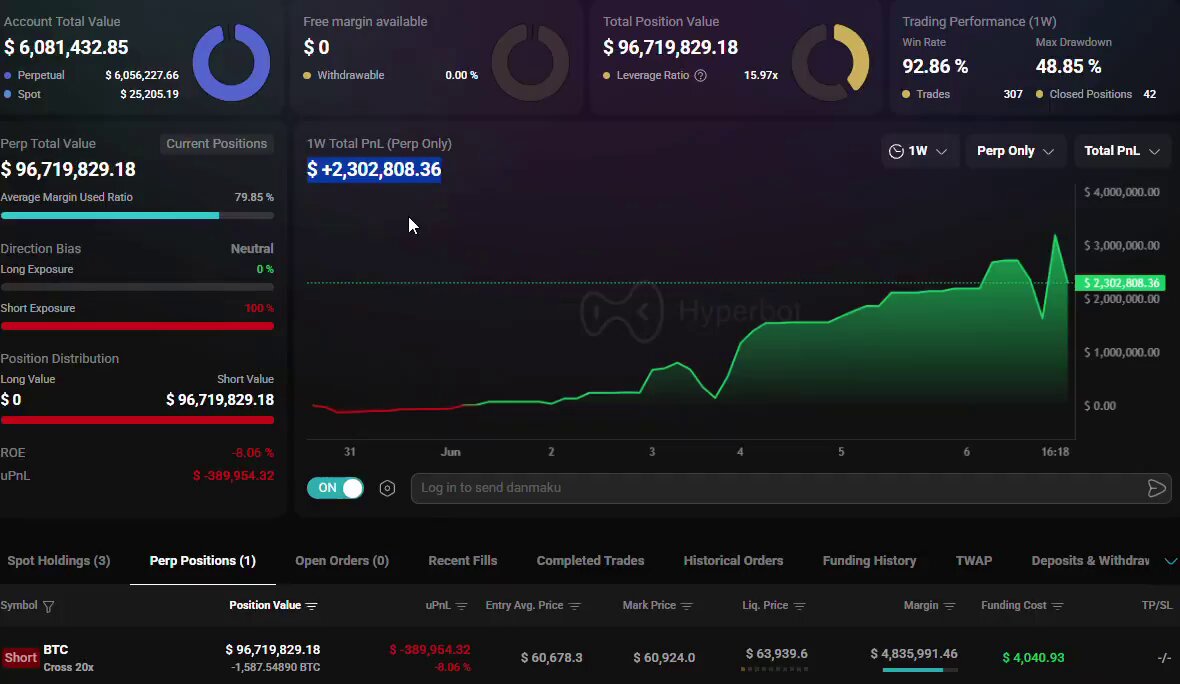Click the ROE -8.06 % value
The width and height of the screenshot is (1180, 684).
(x=252, y=453)
